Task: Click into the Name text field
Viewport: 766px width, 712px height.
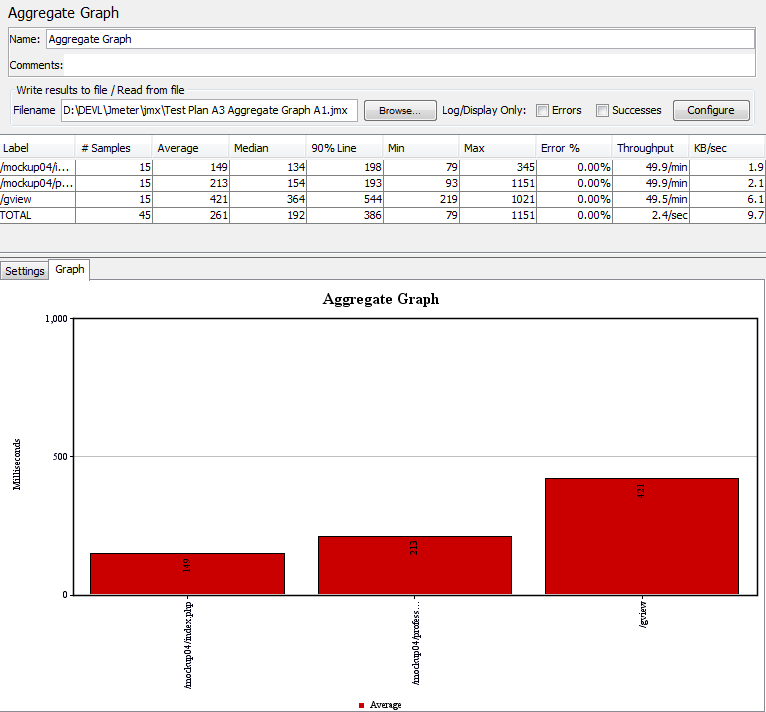Action: [400, 39]
